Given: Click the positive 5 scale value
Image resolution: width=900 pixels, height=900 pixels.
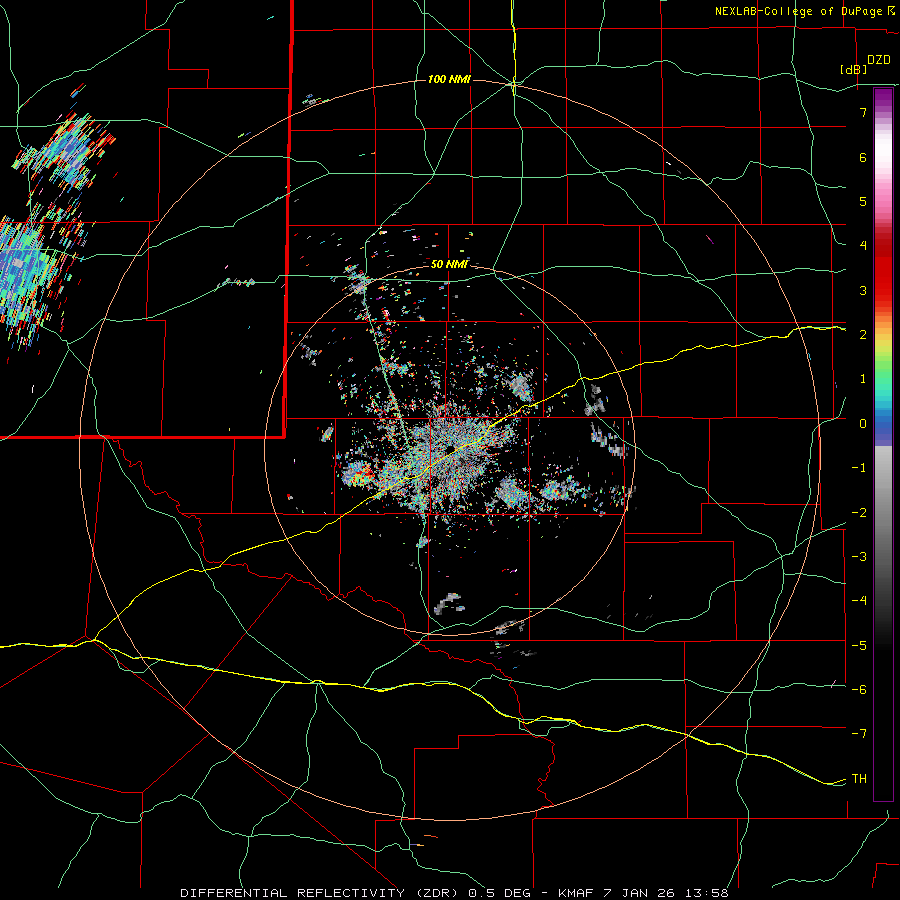Looking at the screenshot, I should pos(863,201).
